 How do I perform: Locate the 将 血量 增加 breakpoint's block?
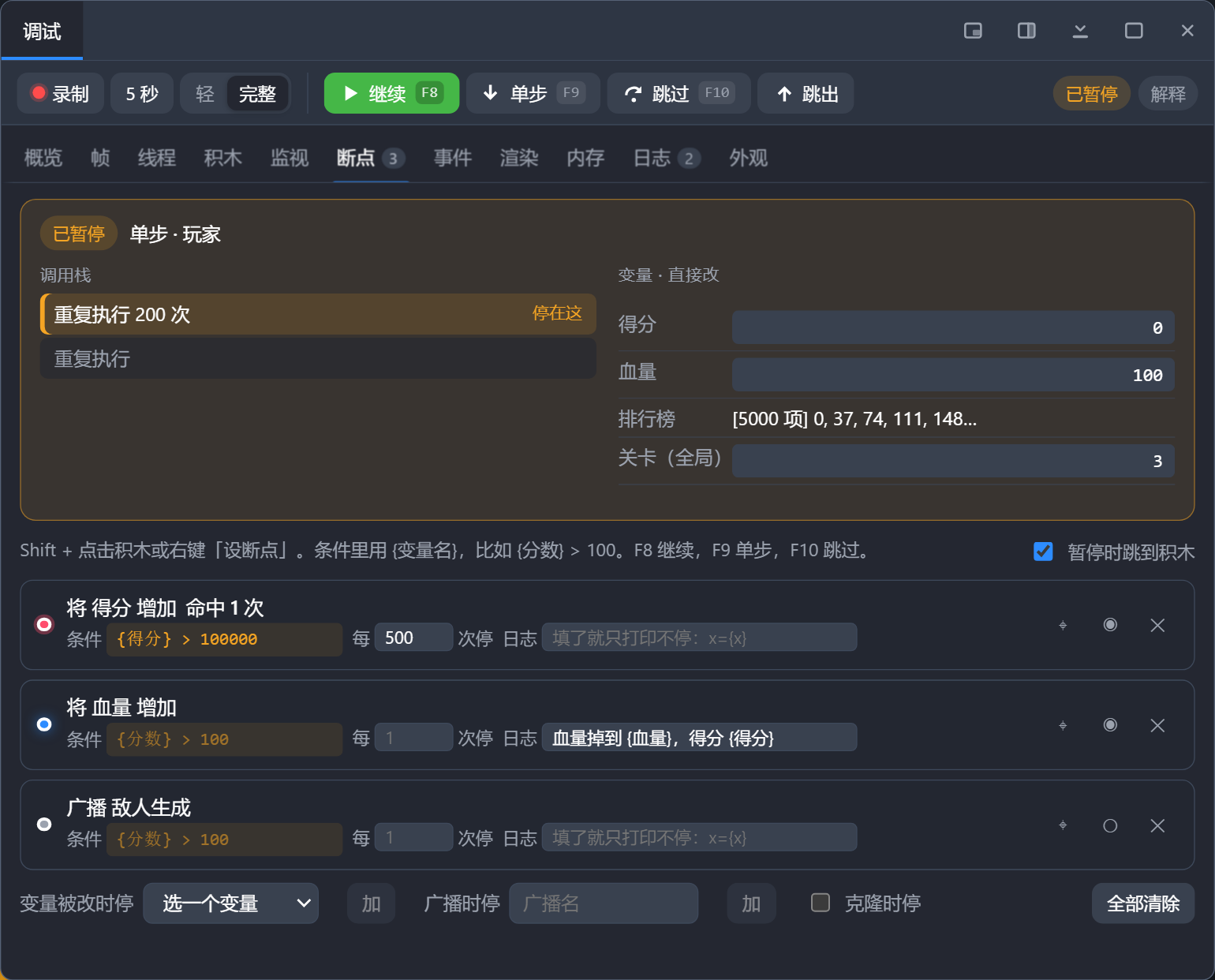[x=1063, y=726]
